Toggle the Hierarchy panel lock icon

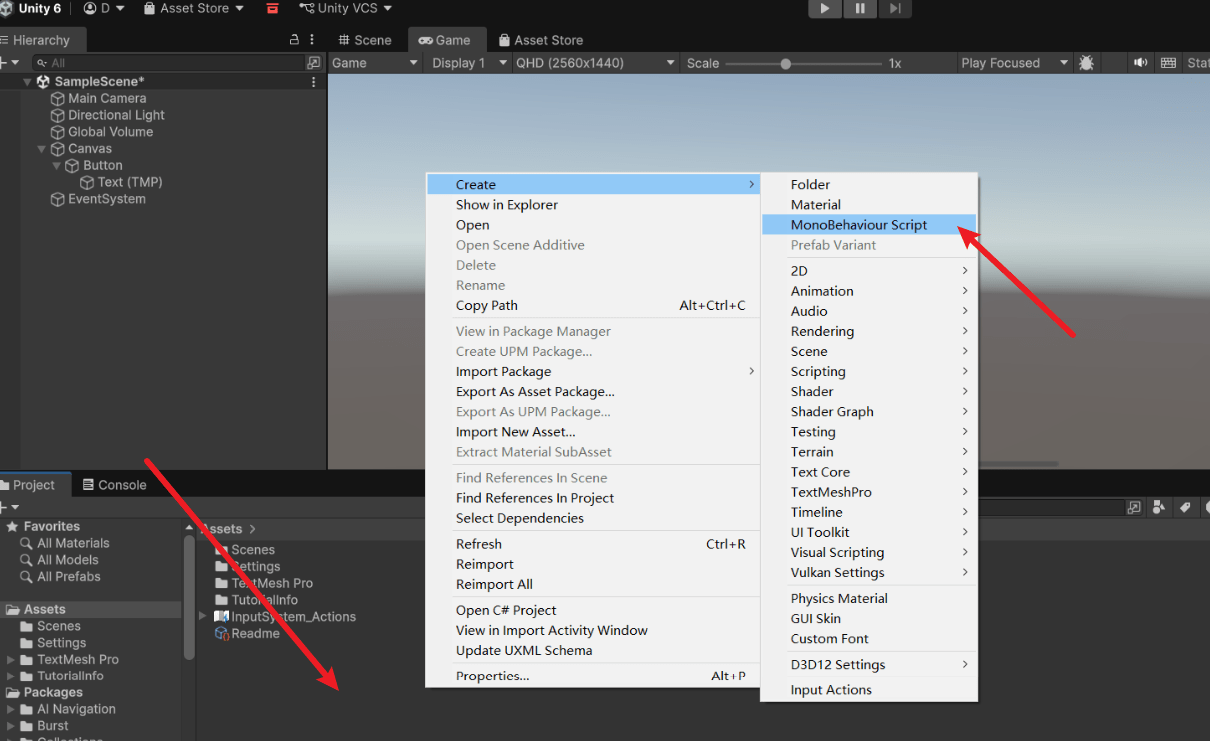point(294,40)
